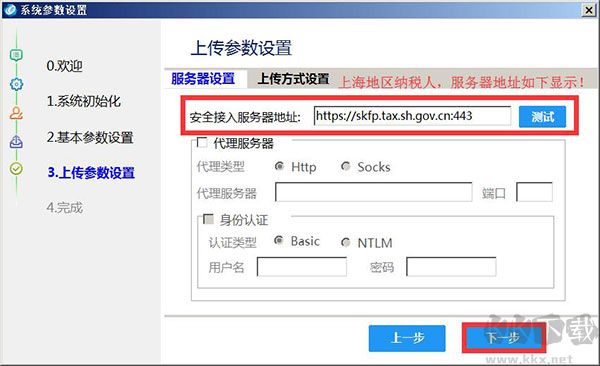Click the app logo in title bar
This screenshot has height=366, width=600.
[x=10, y=10]
